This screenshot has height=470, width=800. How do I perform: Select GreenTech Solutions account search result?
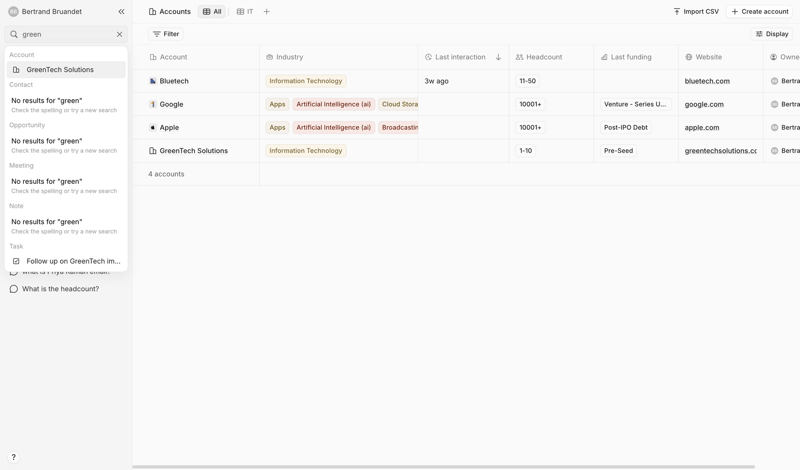pyautogui.click(x=60, y=70)
